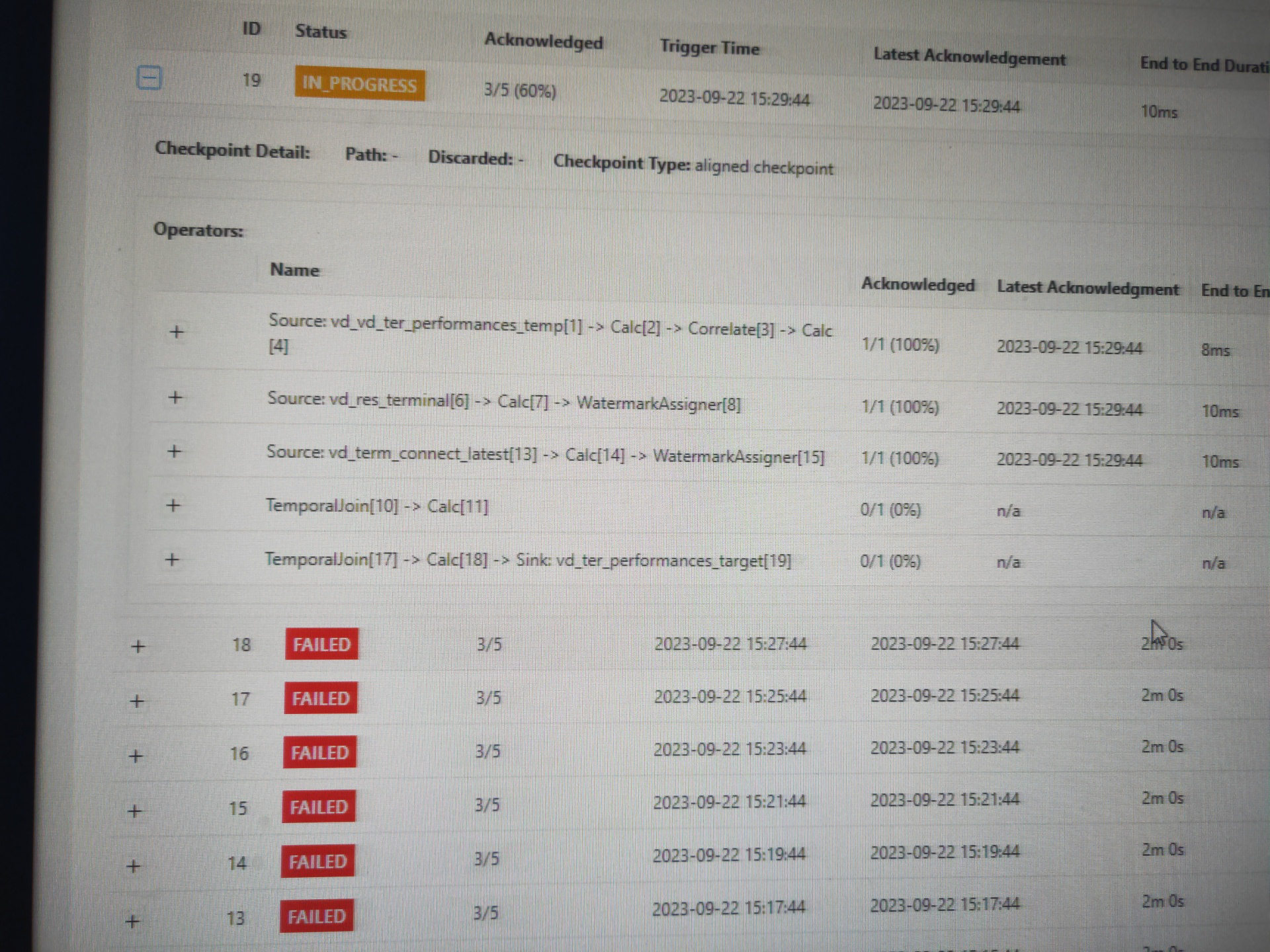Expand the vd_term_connect_latest source operator row

coord(174,452)
